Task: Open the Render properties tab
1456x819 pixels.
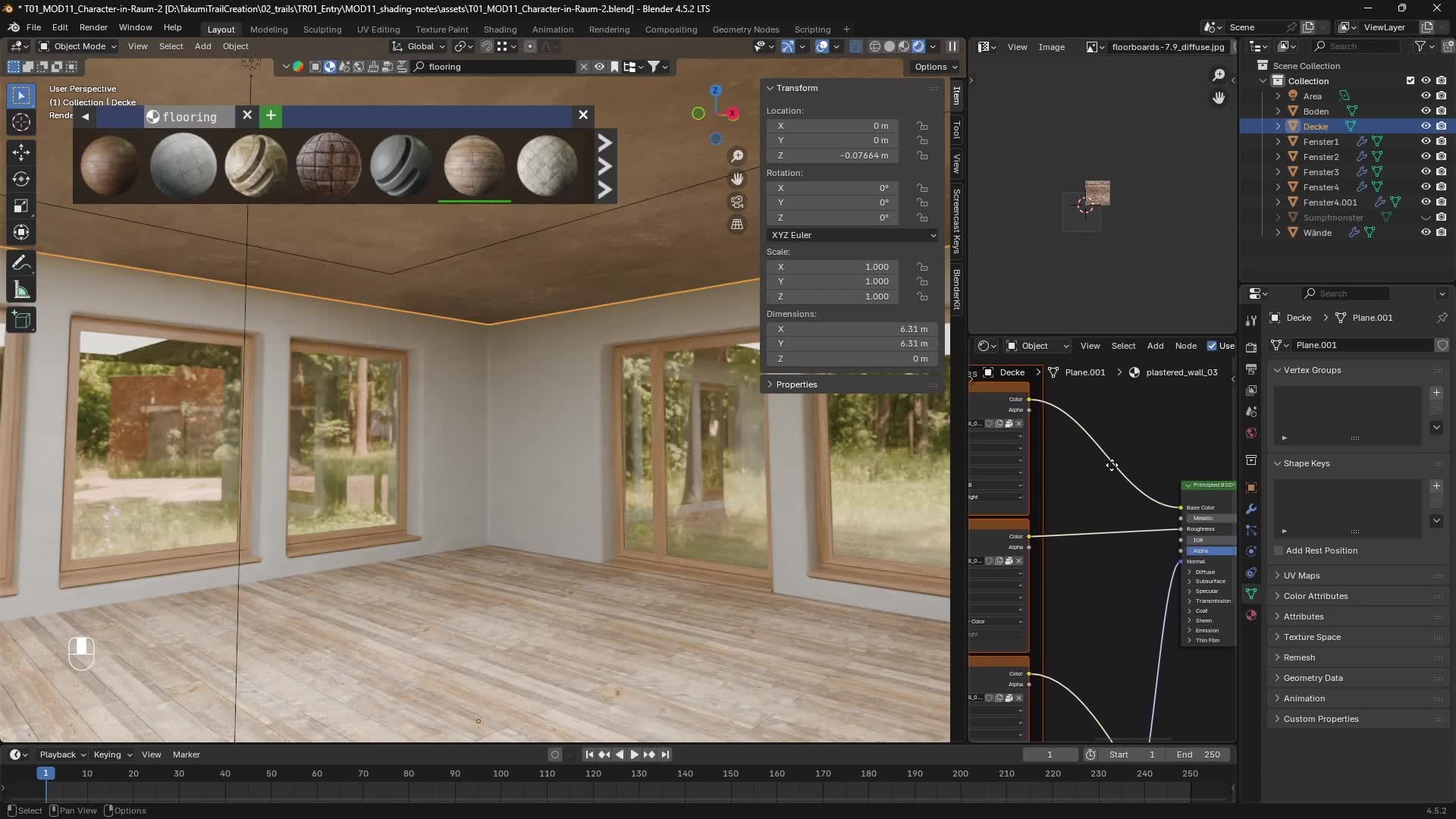Action: click(1250, 347)
